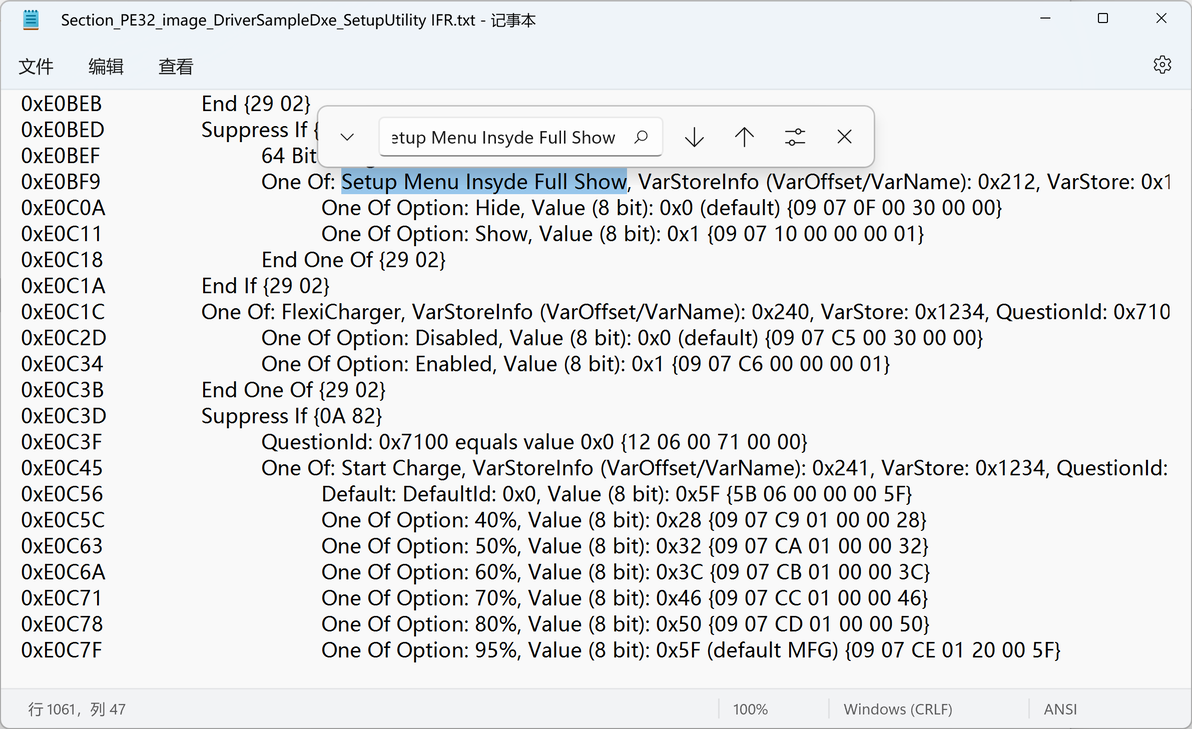Viewport: 1192px width, 729px height.
Task: Expand the replace row chevron
Action: pyautogui.click(x=347, y=137)
